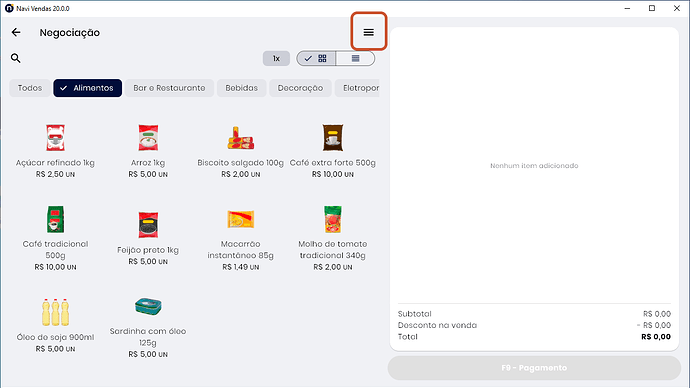The height and width of the screenshot is (388, 690).
Task: Add Café extra forte 500g image
Action: coord(333,138)
